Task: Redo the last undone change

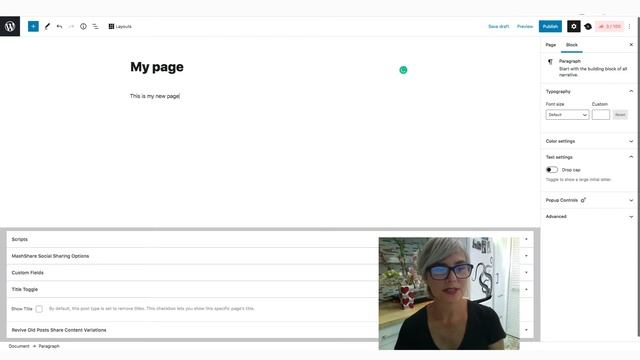Action: click(71, 27)
